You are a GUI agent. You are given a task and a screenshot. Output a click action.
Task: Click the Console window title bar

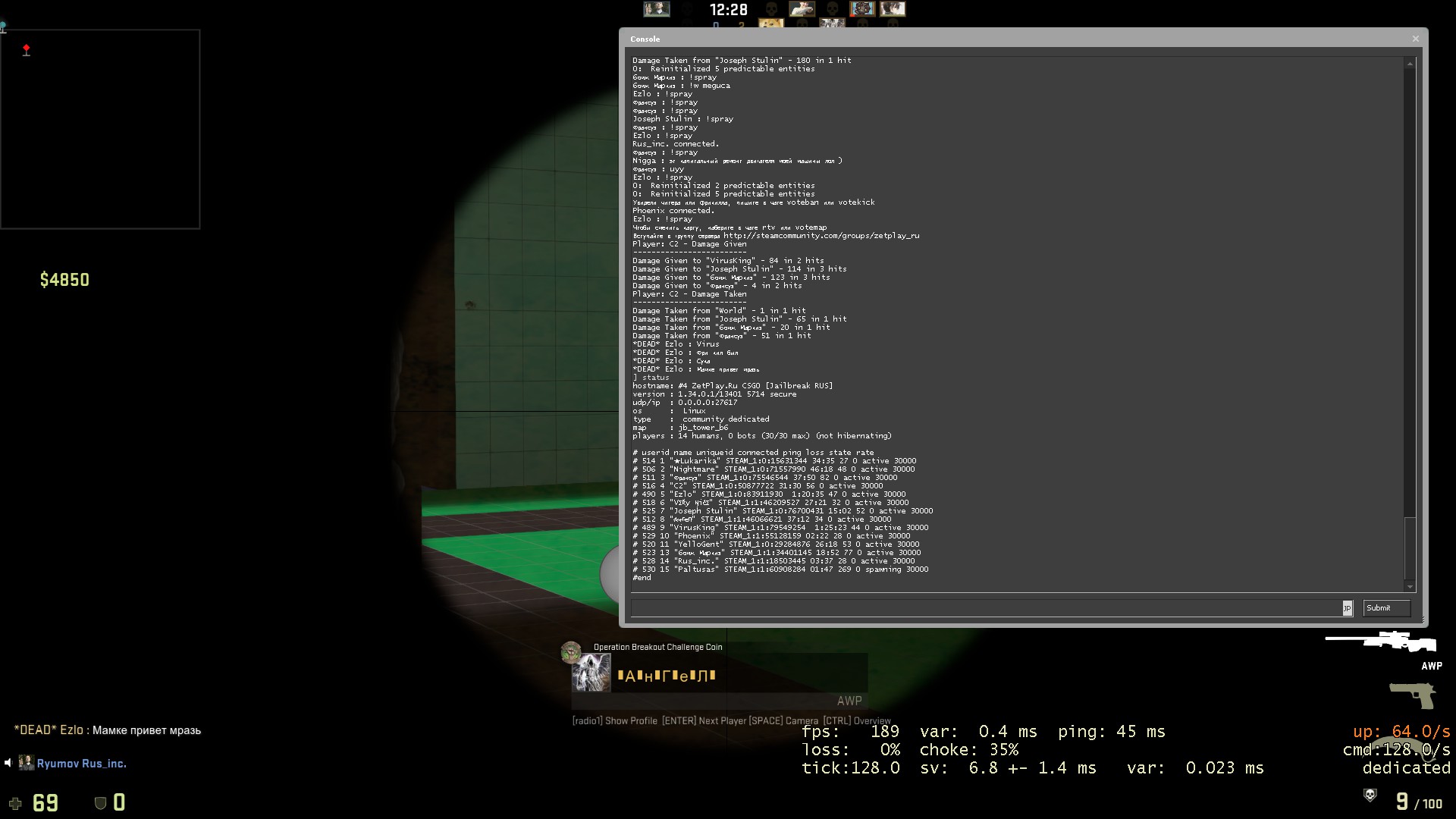coord(986,39)
